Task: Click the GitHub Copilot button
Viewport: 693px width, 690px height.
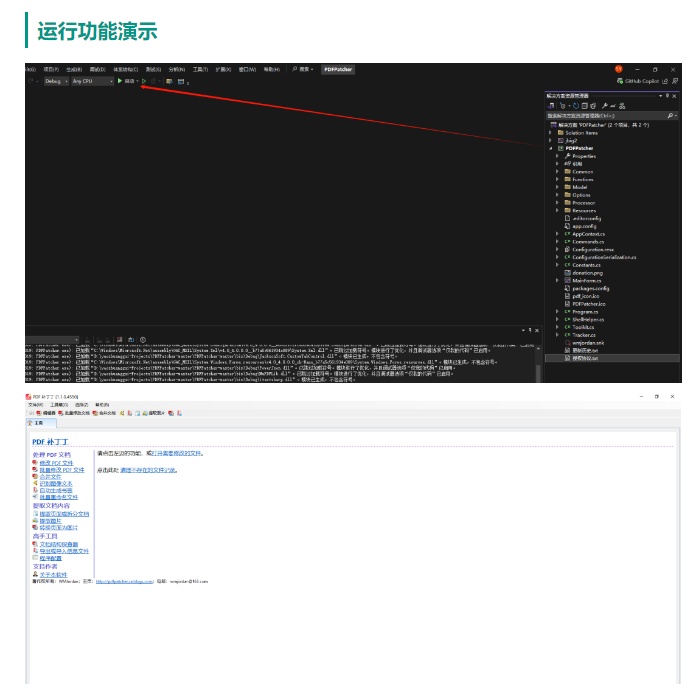Action: click(638, 81)
